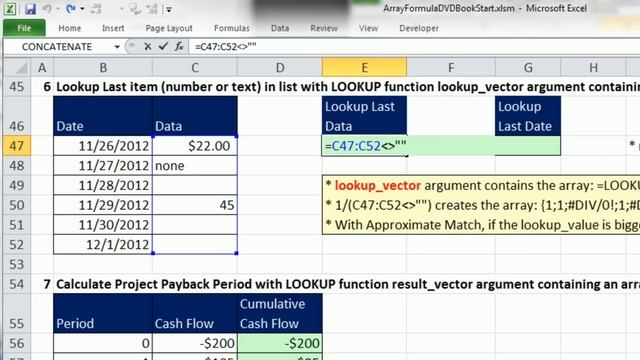
Task: Click the 'Data' header cell
Action: (195, 116)
